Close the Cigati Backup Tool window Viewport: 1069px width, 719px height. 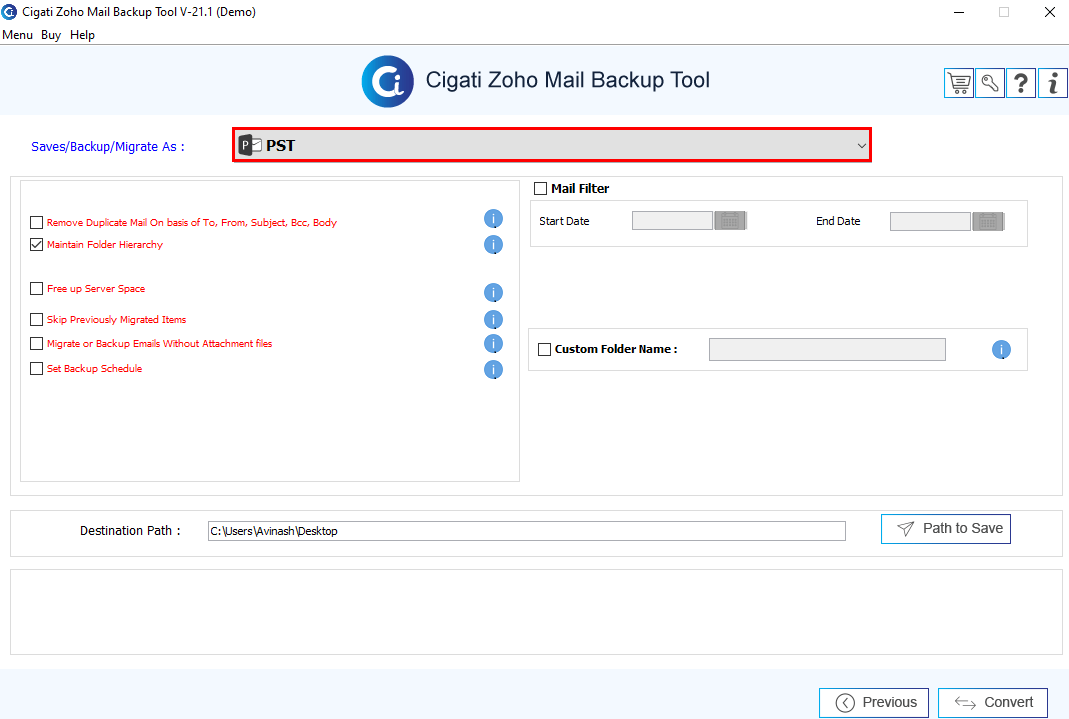click(1050, 12)
